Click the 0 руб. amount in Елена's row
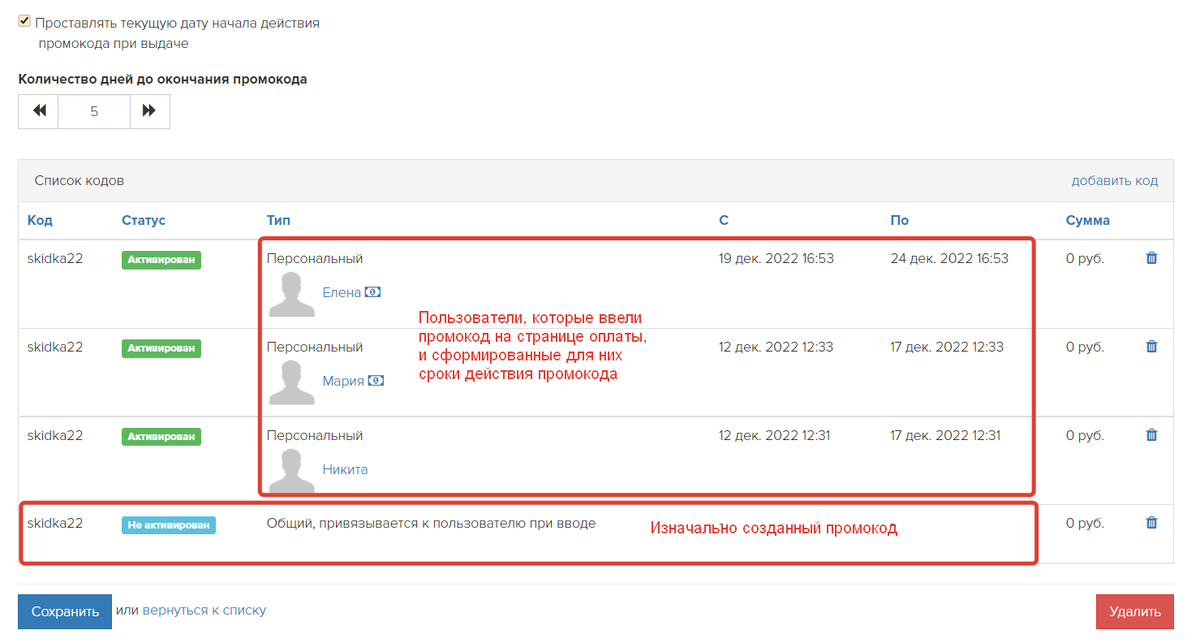The image size is (1200, 643). click(x=1085, y=258)
